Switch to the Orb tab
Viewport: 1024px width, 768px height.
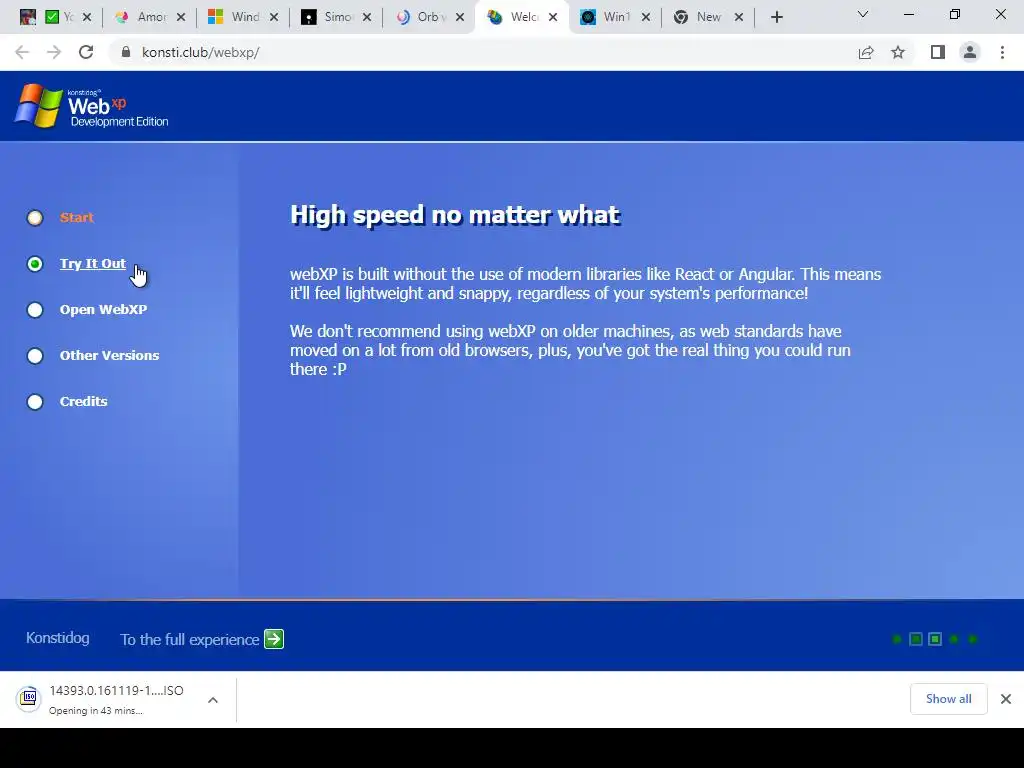coord(429,17)
